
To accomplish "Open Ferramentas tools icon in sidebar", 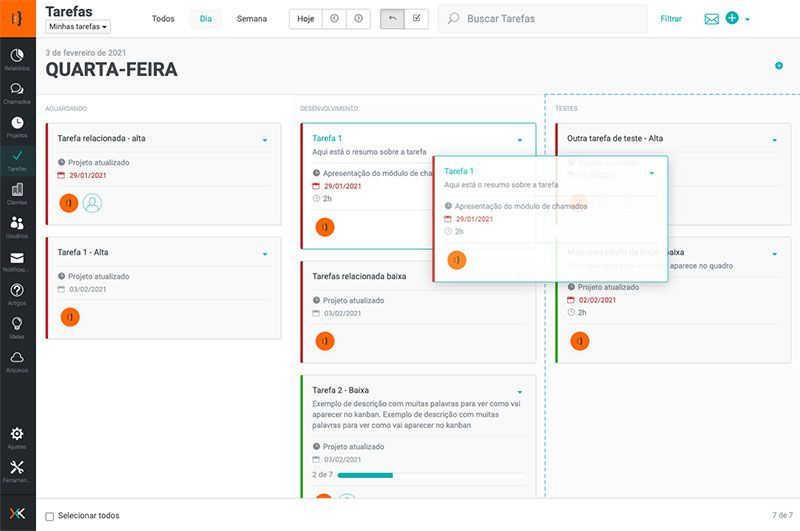I will click(x=17, y=471).
